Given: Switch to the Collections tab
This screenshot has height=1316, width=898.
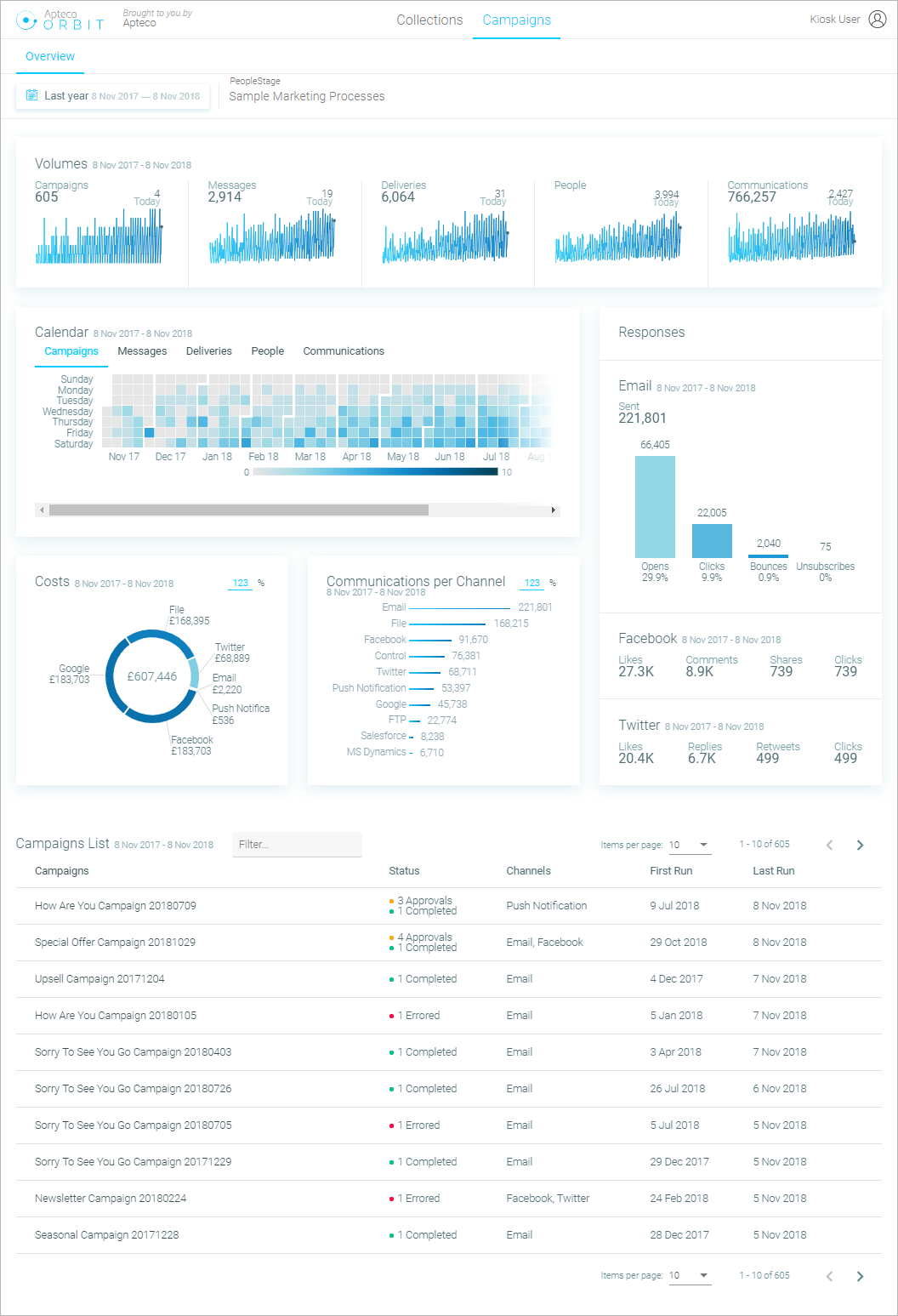Looking at the screenshot, I should (429, 20).
